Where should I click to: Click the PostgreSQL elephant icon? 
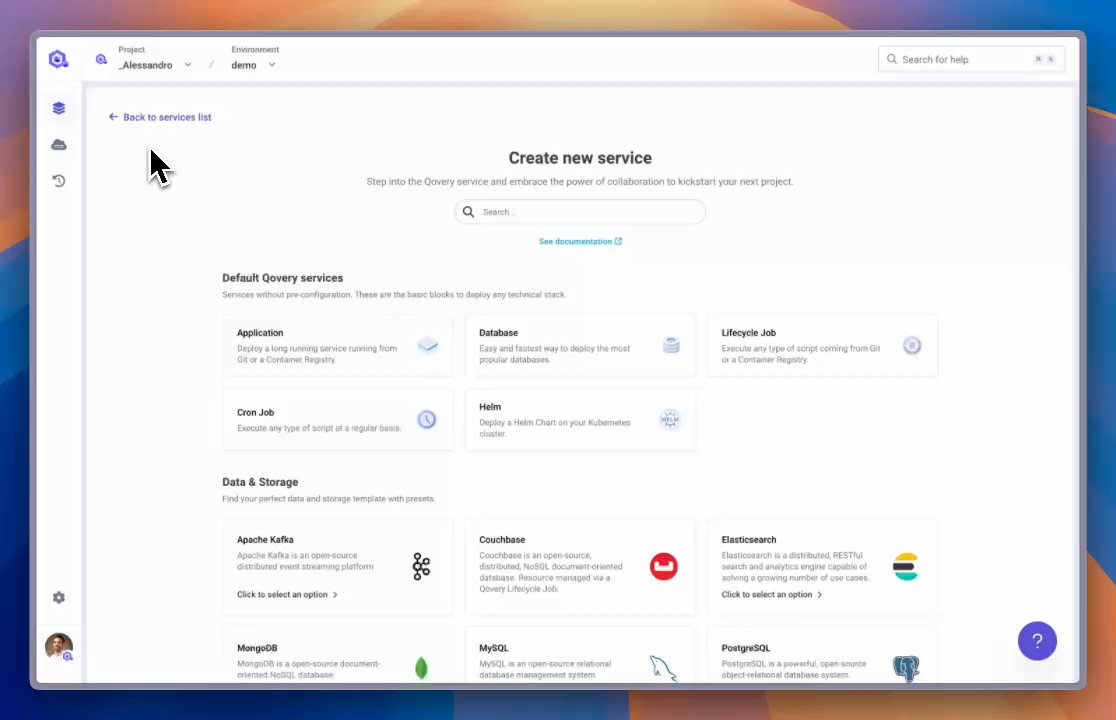[906, 668]
